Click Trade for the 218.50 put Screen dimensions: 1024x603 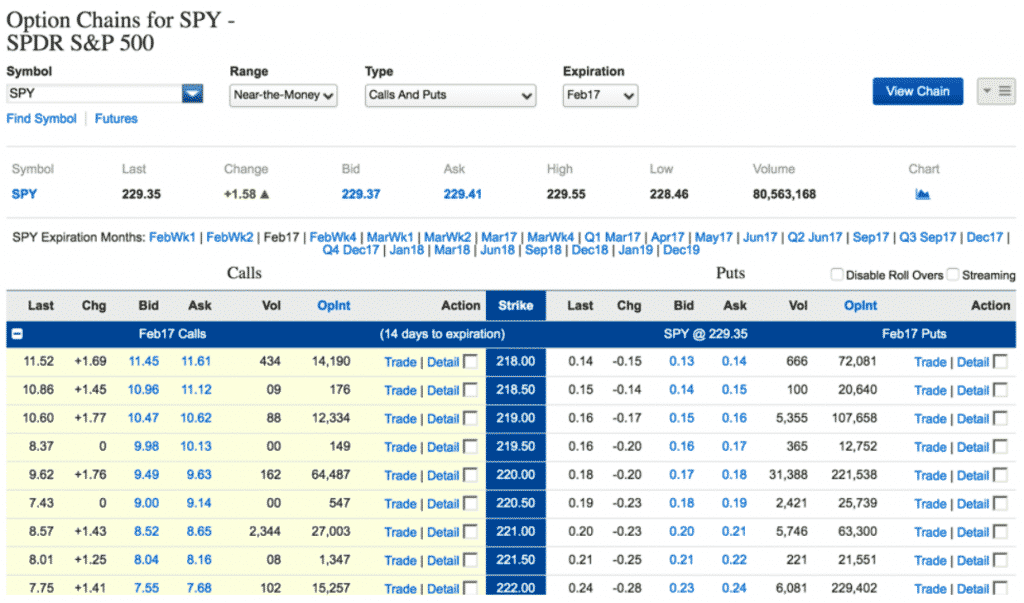(x=930, y=391)
